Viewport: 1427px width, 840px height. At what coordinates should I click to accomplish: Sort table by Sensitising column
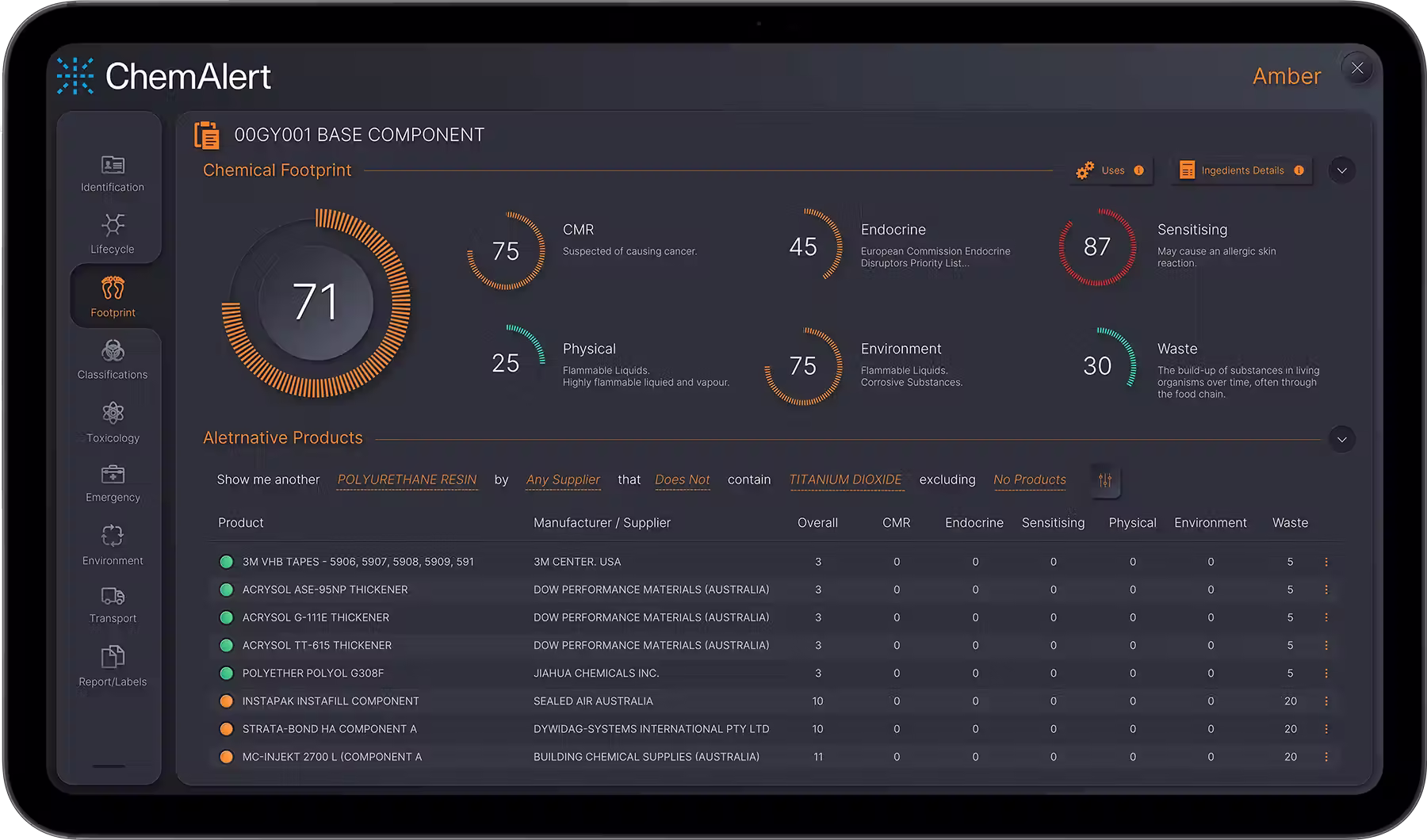[x=1053, y=523]
